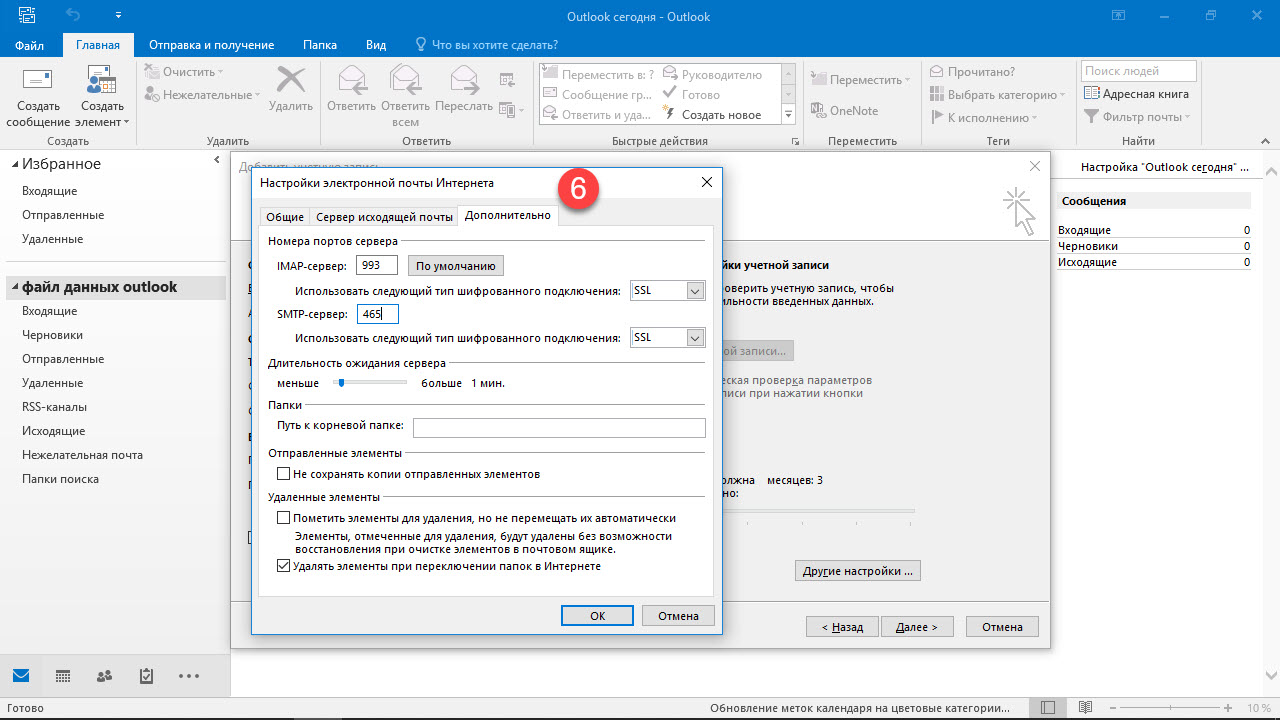Image resolution: width=1280 pixels, height=720 pixels.
Task: Open the Address book icon
Action: click(x=1091, y=94)
